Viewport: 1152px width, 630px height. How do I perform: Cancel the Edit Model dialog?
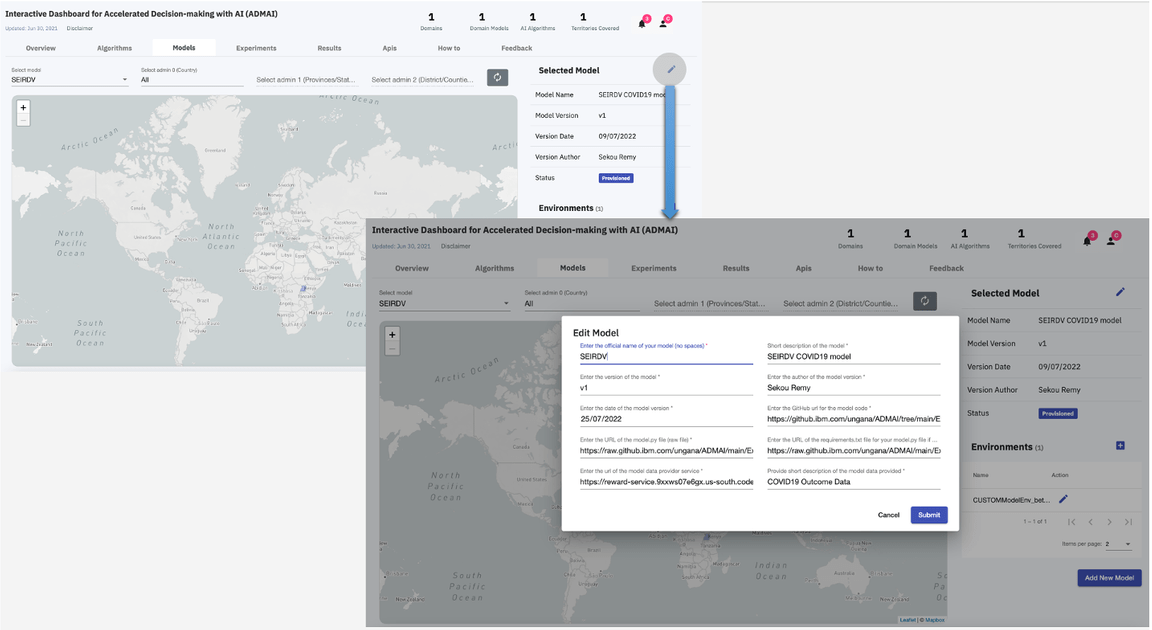coord(888,515)
